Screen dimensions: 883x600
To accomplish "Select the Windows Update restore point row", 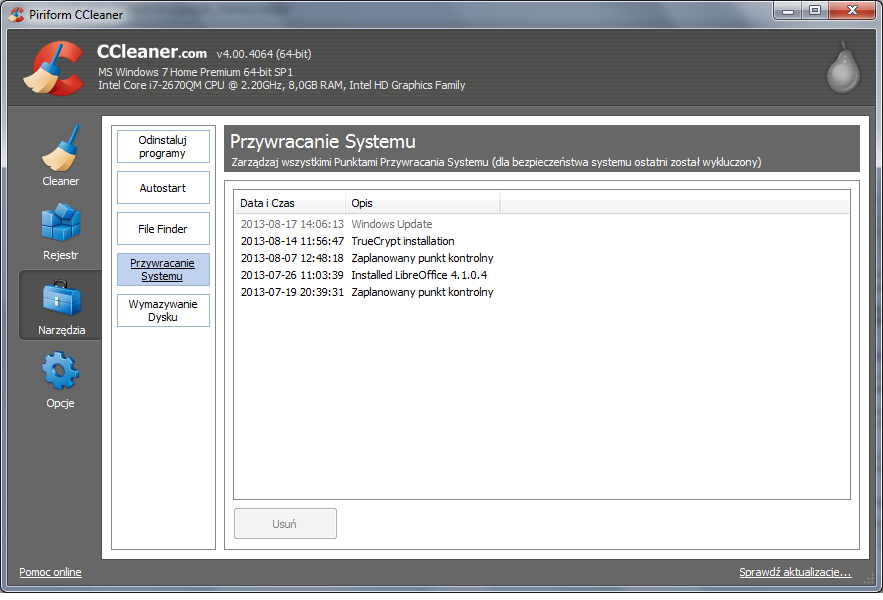I will pyautogui.click(x=541, y=224).
